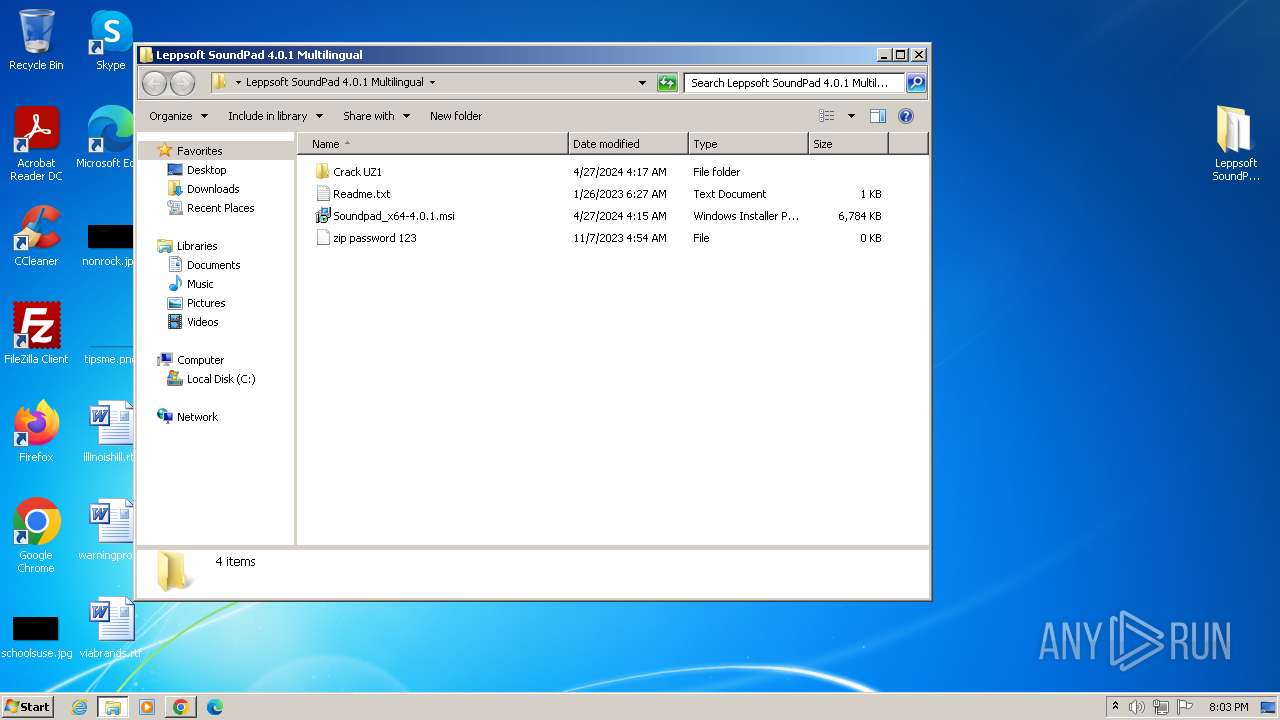Select Recent Places in navigation pane
Image resolution: width=1280 pixels, height=720 pixels.
(220, 208)
